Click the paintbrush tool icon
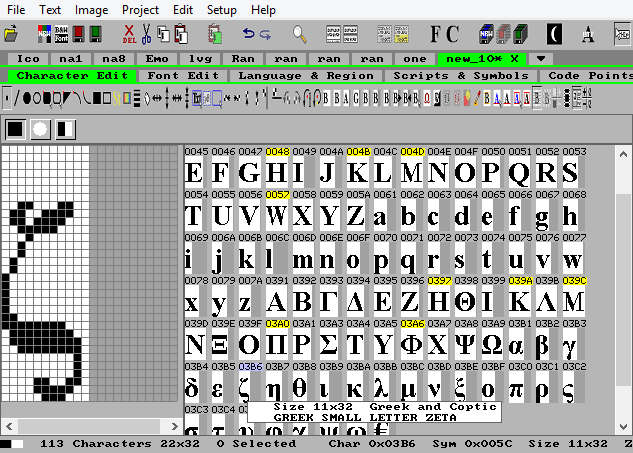 pyautogui.click(x=478, y=98)
